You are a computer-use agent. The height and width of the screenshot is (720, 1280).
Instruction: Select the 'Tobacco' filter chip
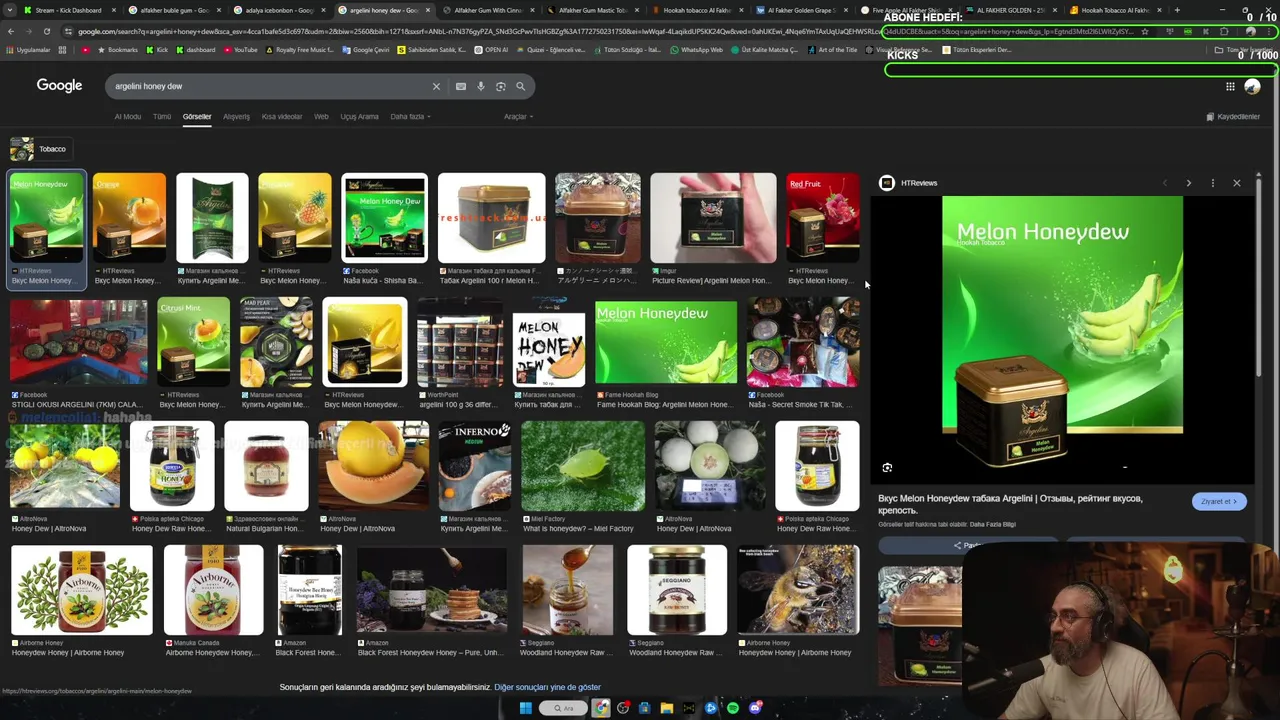39,149
